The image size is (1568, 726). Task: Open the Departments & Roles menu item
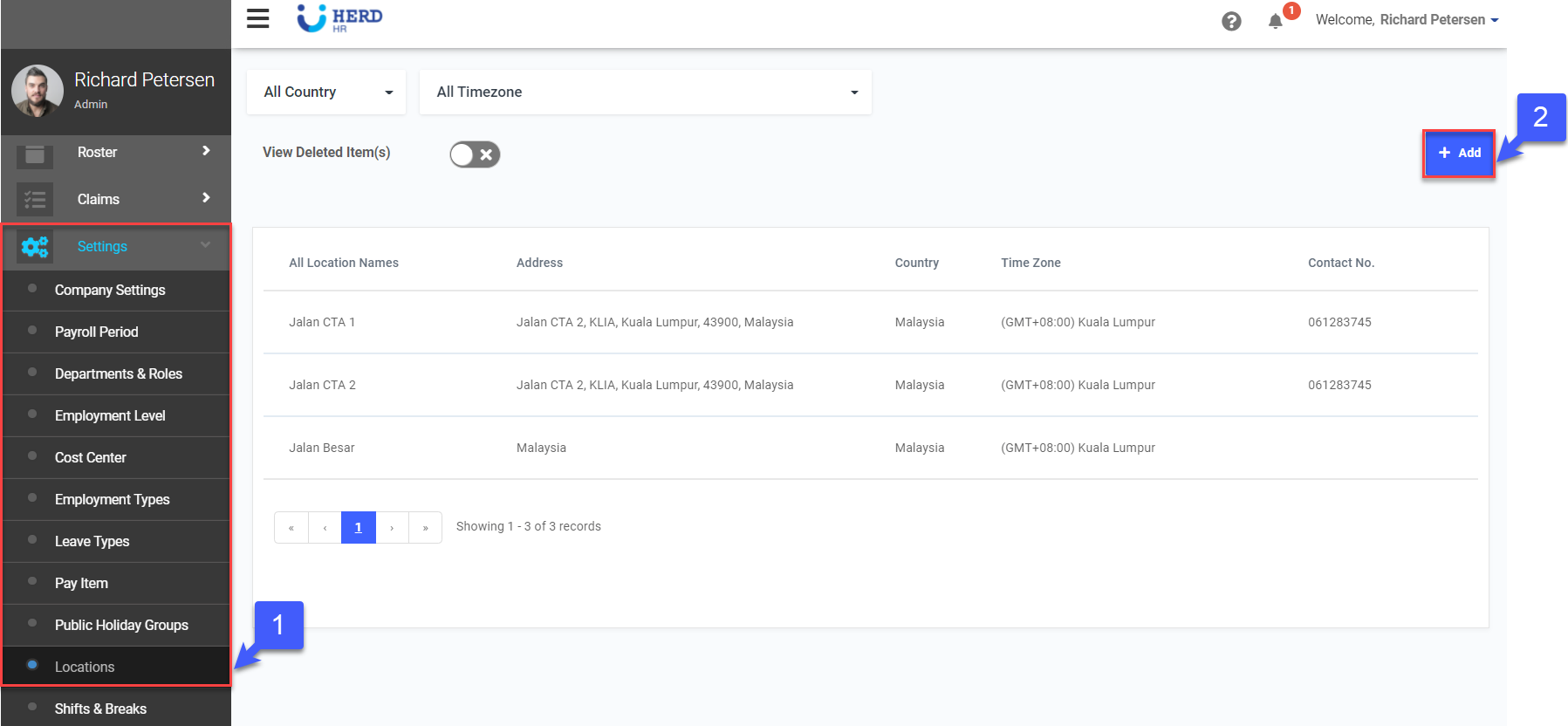click(119, 374)
